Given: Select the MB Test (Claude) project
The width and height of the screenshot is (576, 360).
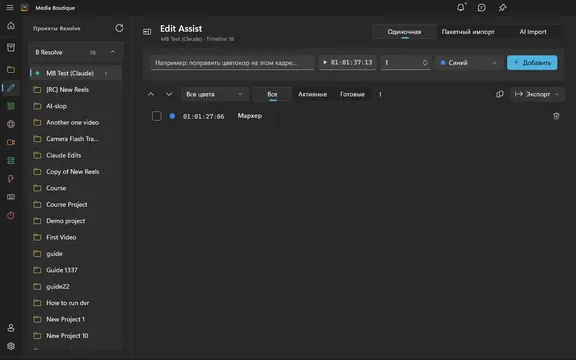Looking at the screenshot, I should (x=75, y=73).
